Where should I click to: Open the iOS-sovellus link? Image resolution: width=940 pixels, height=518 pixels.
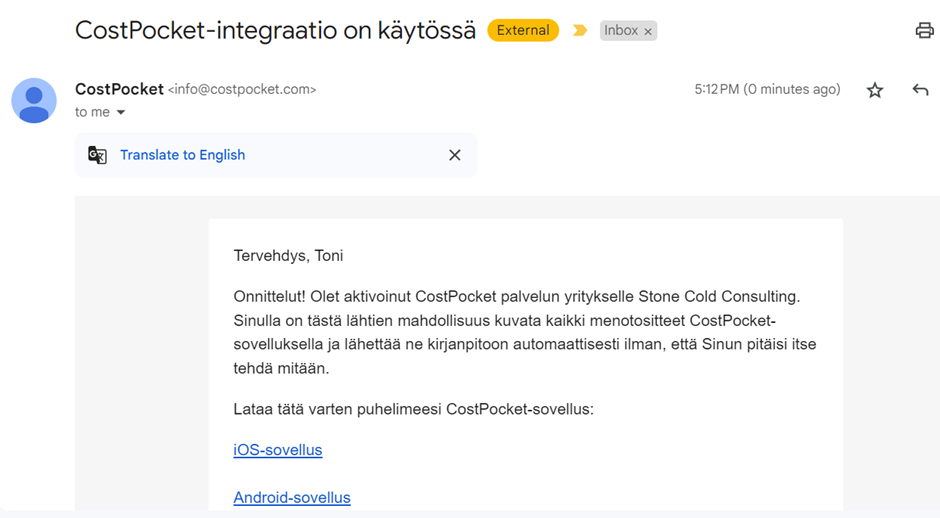tap(278, 450)
